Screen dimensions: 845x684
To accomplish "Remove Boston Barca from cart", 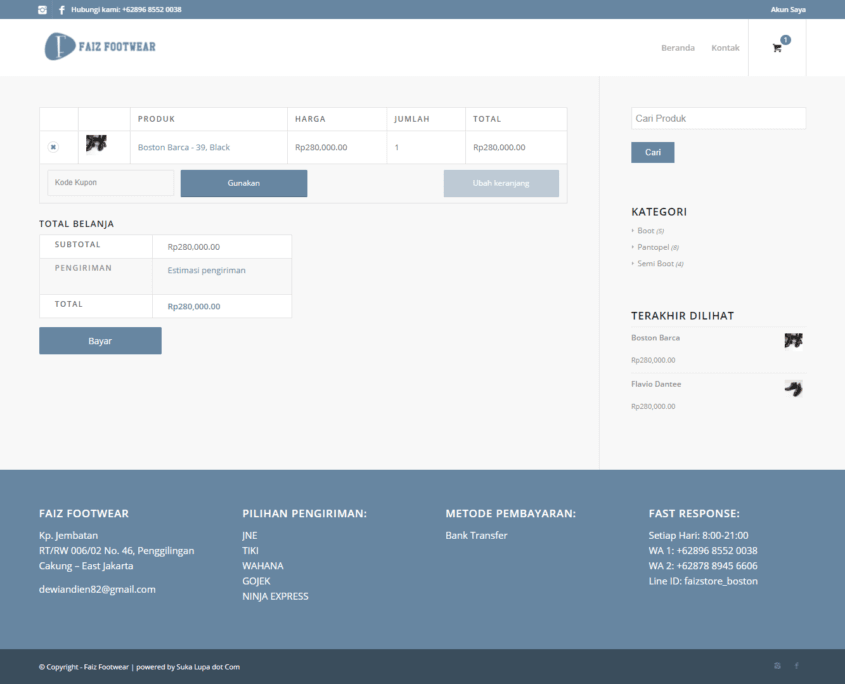I will tap(53, 147).
